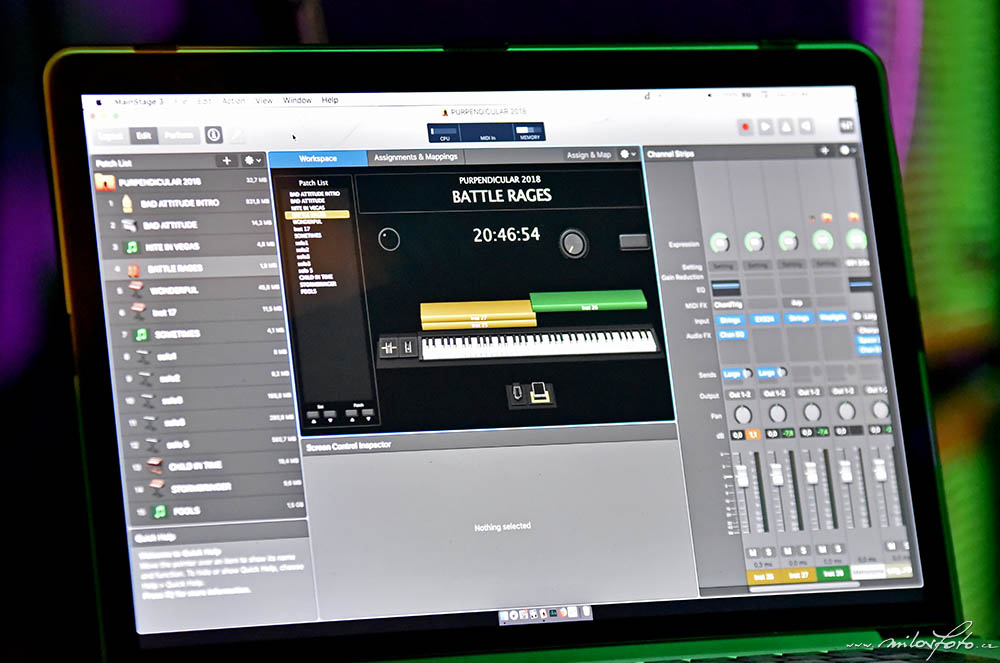Click the tuner icon at toolbar right
The width and height of the screenshot is (1000, 663).
tap(846, 125)
